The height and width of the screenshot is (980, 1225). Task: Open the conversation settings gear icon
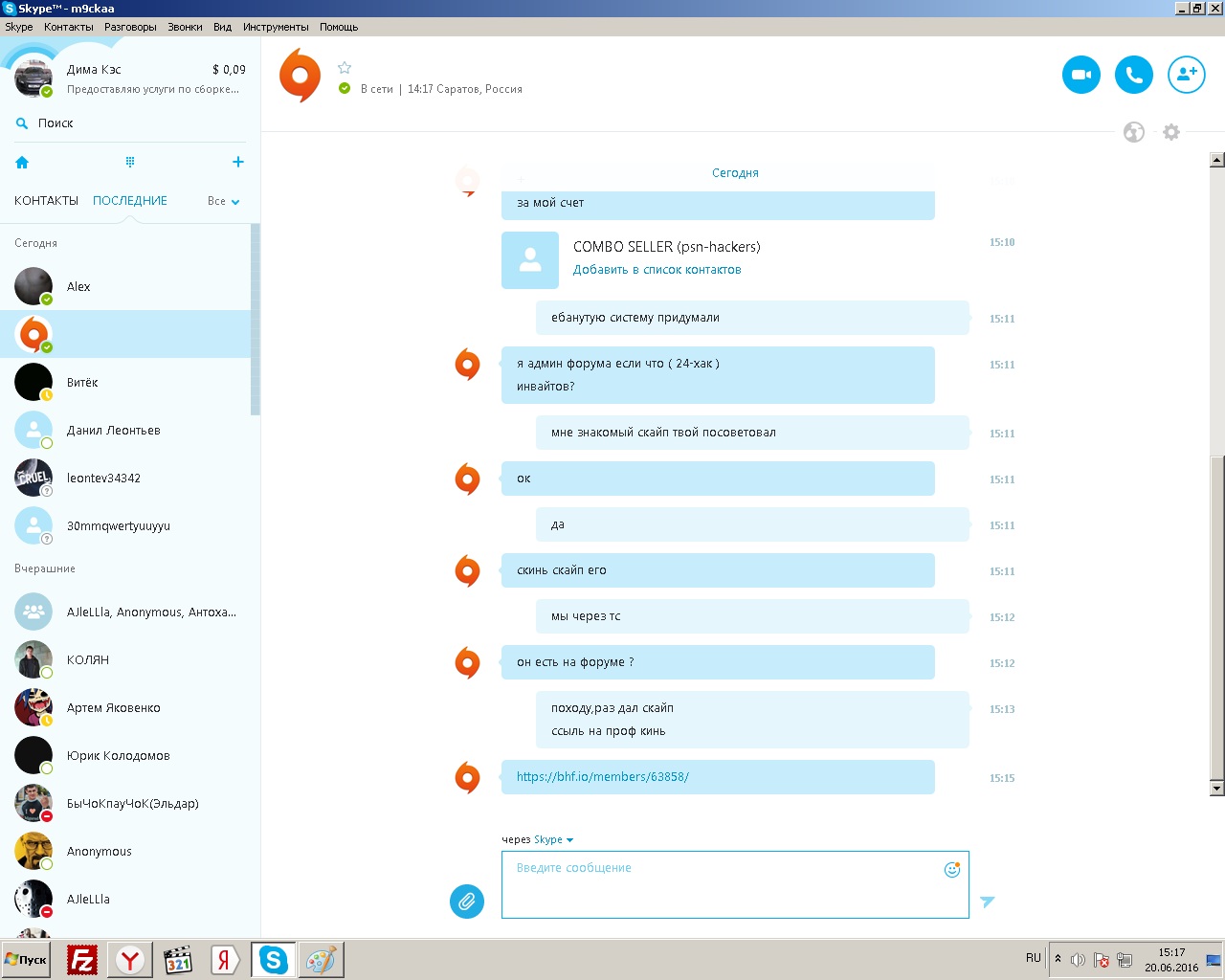pos(1171,132)
